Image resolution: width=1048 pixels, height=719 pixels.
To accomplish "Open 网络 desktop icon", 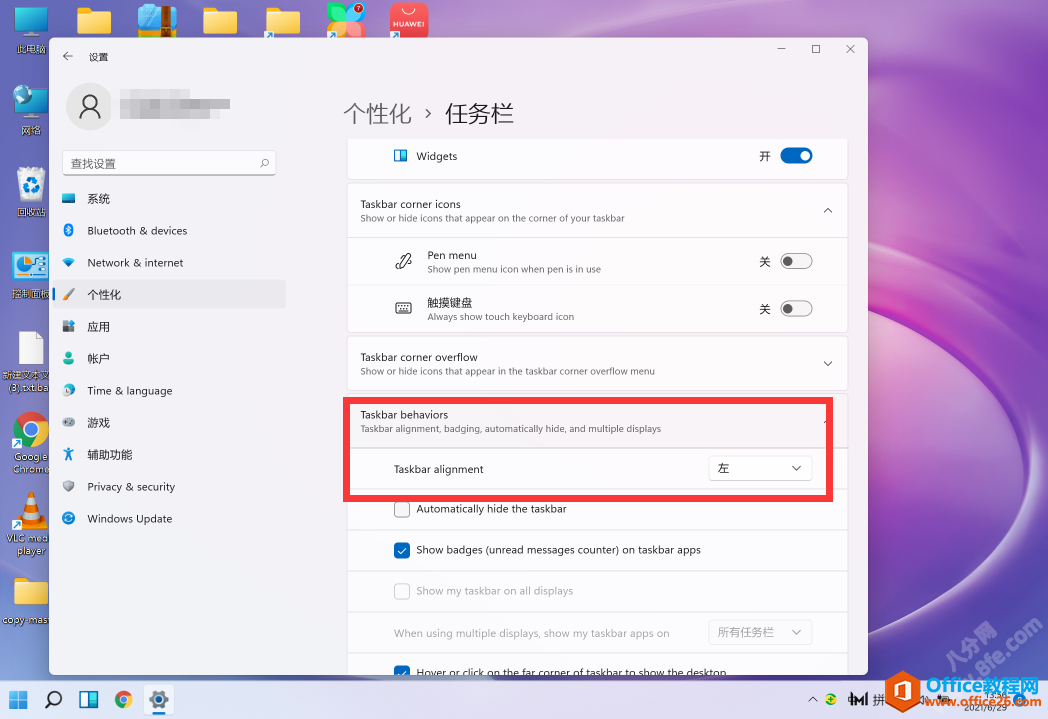I will [x=31, y=110].
